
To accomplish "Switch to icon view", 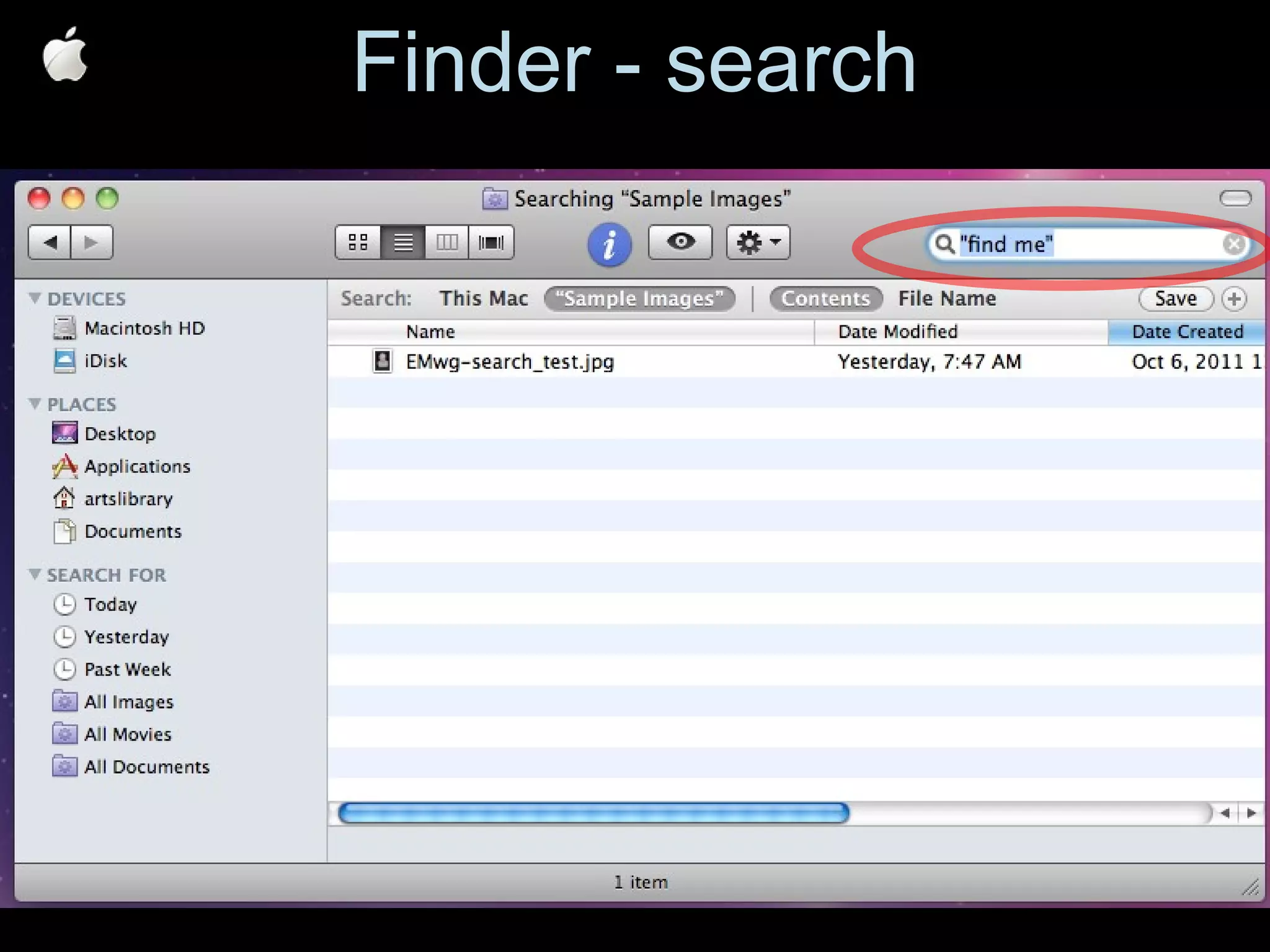I will [x=358, y=242].
